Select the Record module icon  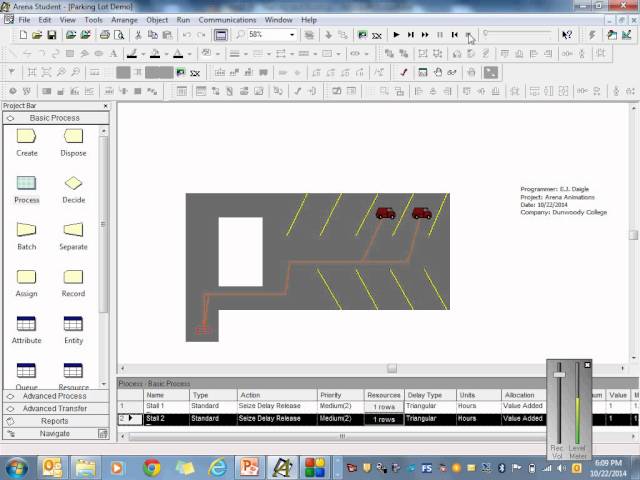point(73,277)
